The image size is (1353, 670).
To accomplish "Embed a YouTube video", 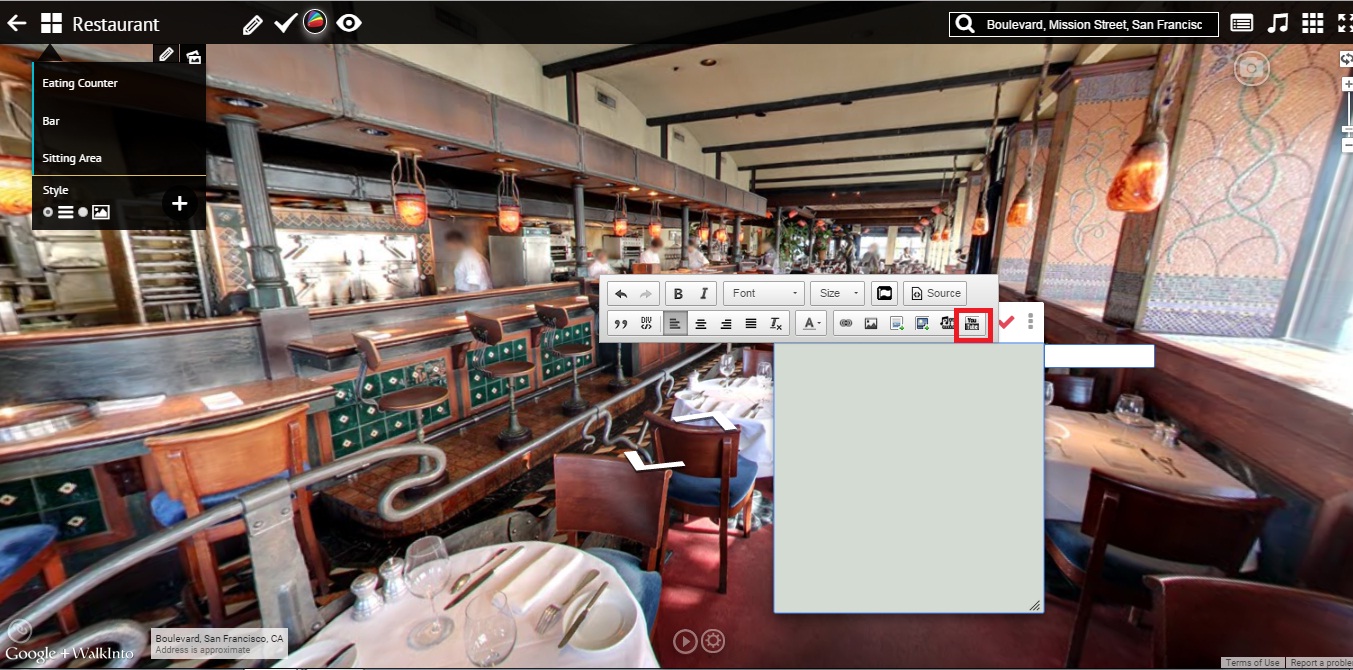I will coord(973,323).
